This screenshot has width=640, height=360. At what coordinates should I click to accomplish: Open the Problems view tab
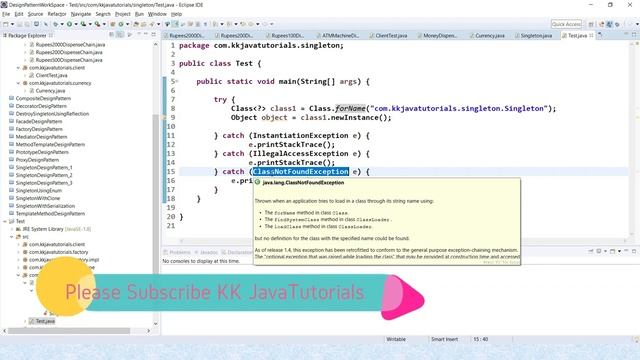click(177, 252)
